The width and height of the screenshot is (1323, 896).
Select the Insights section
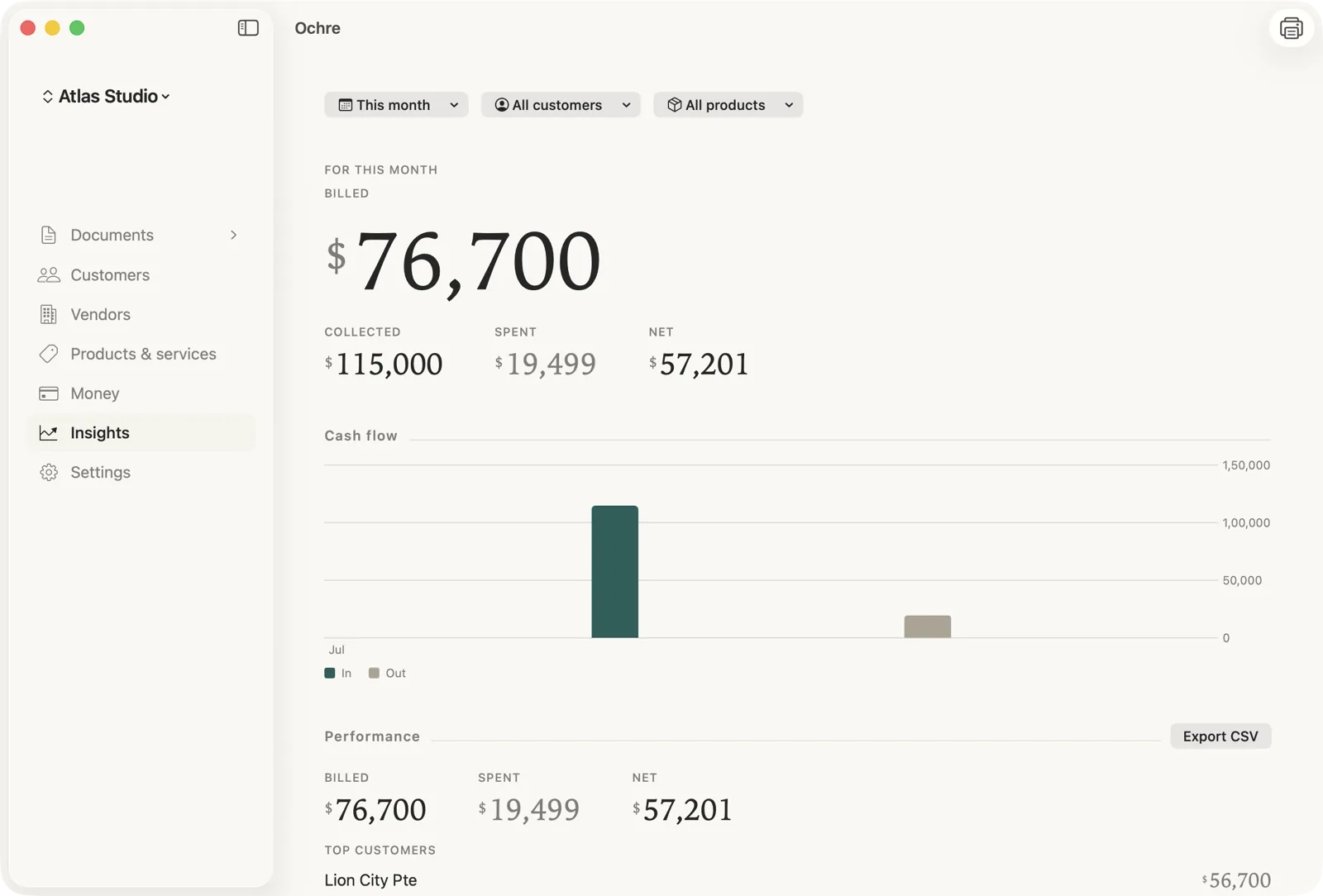pos(141,432)
